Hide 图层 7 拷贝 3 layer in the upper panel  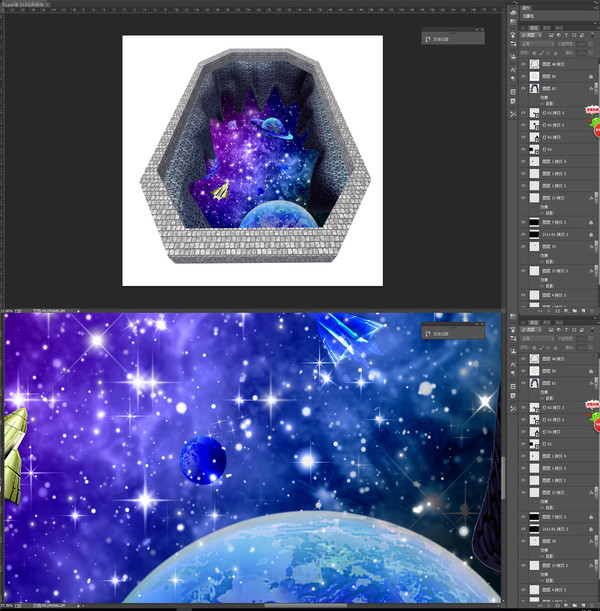[x=523, y=222]
